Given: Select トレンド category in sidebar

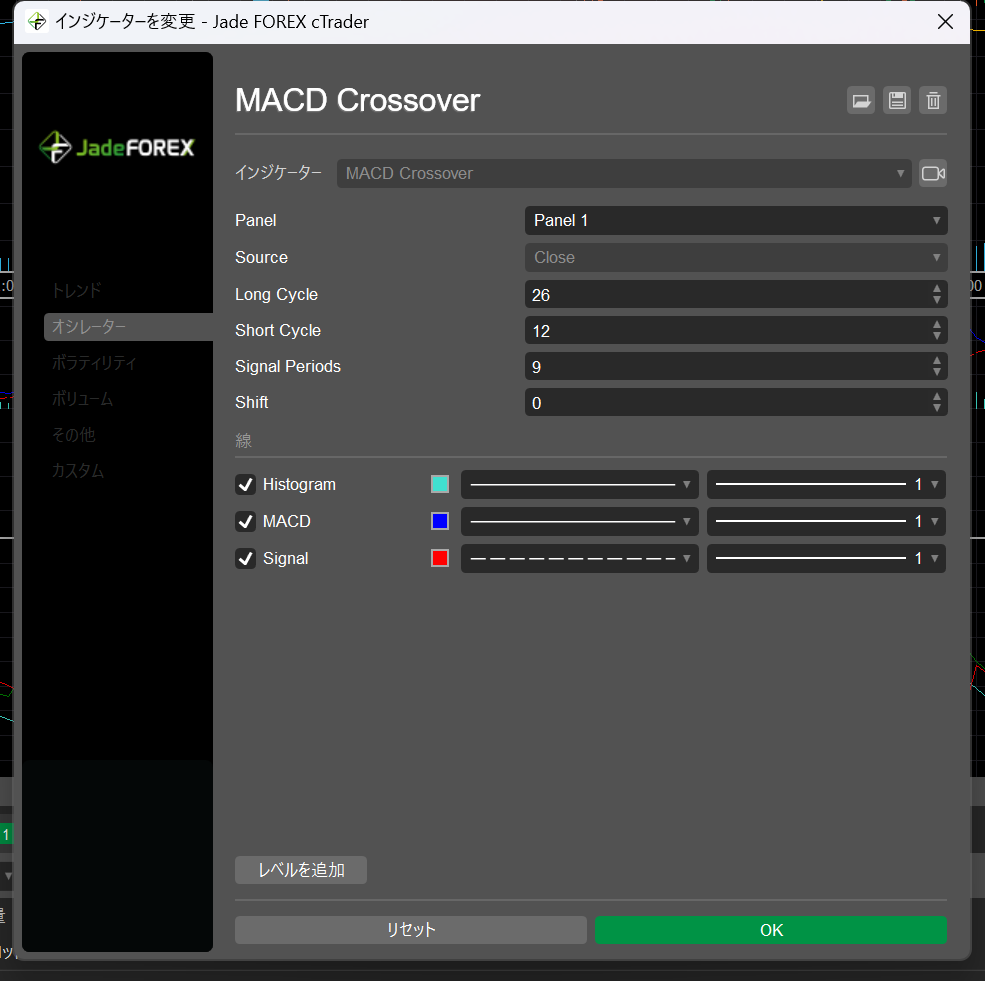Looking at the screenshot, I should point(77,291).
